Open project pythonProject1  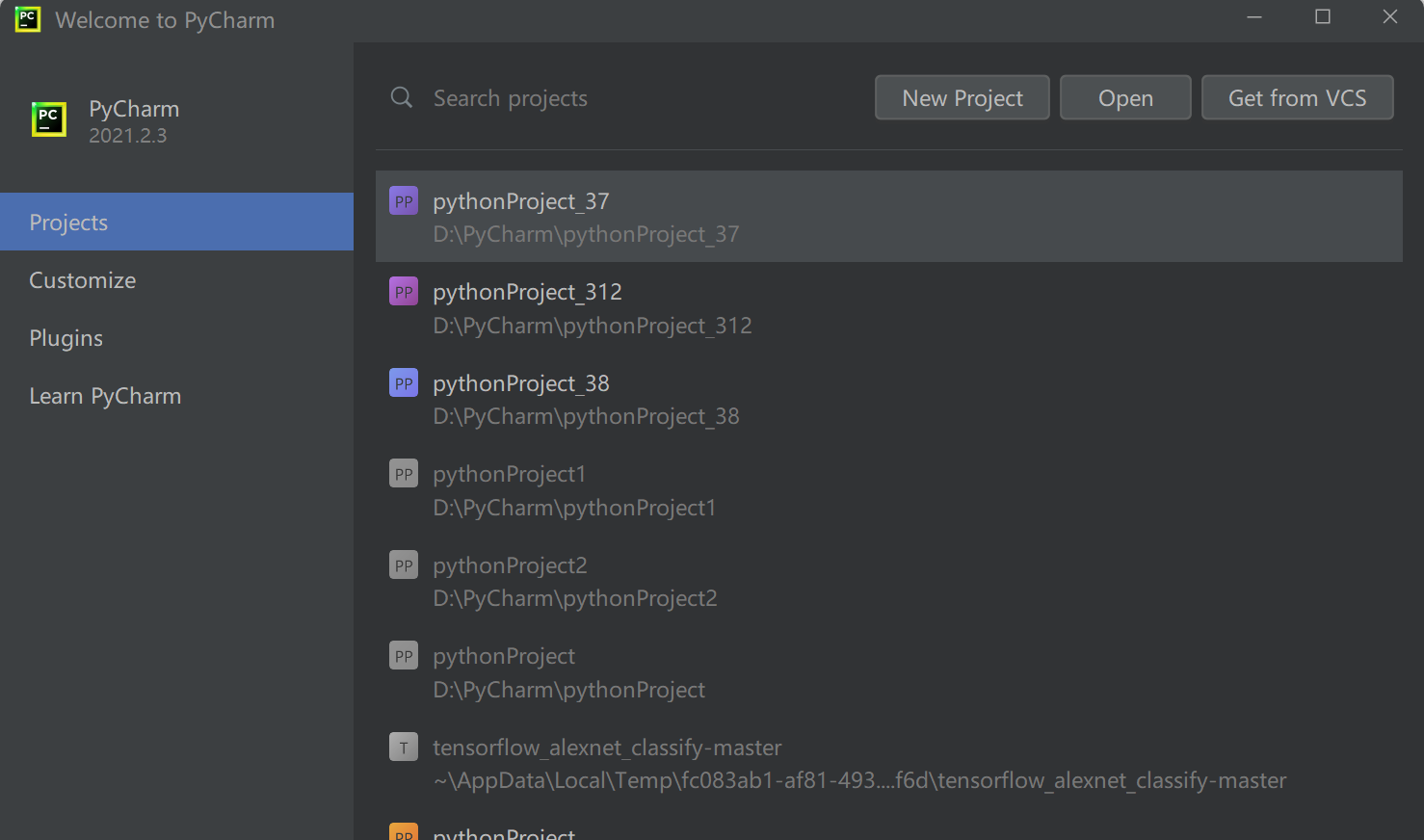point(888,490)
